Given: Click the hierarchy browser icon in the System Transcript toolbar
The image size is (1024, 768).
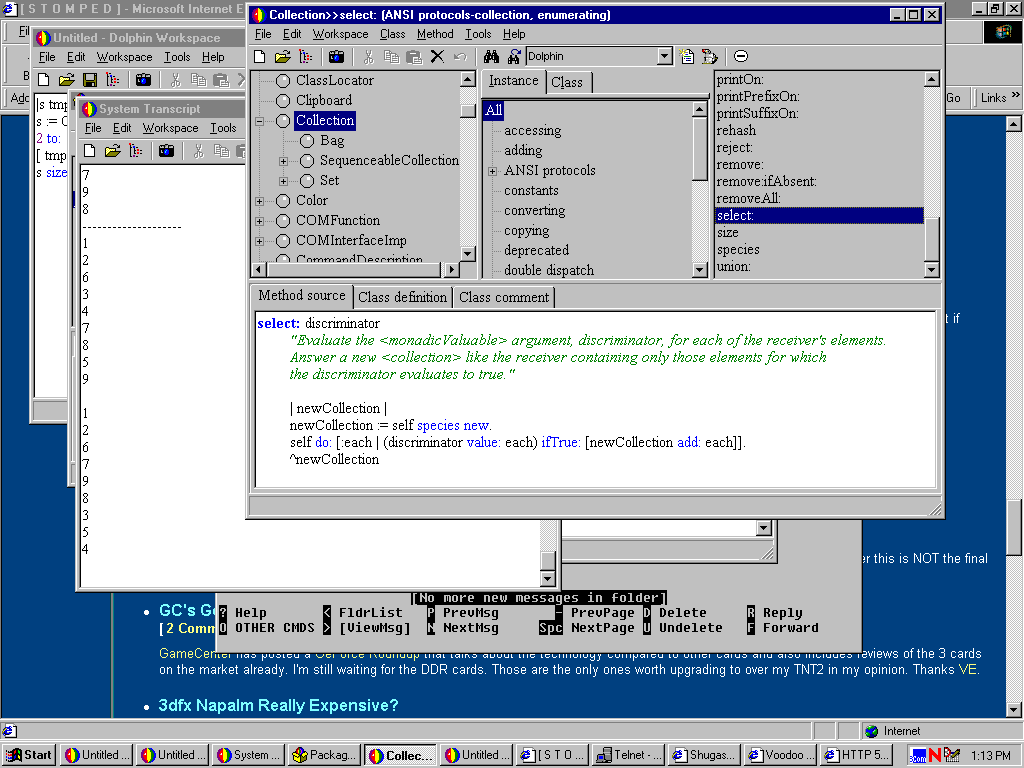Looking at the screenshot, I should pos(136,152).
